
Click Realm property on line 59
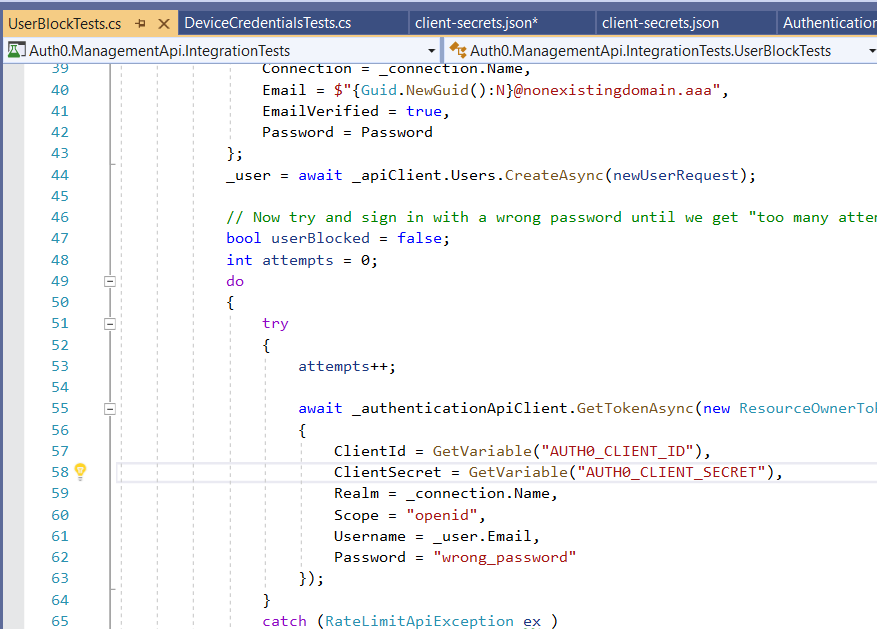[x=356, y=493]
